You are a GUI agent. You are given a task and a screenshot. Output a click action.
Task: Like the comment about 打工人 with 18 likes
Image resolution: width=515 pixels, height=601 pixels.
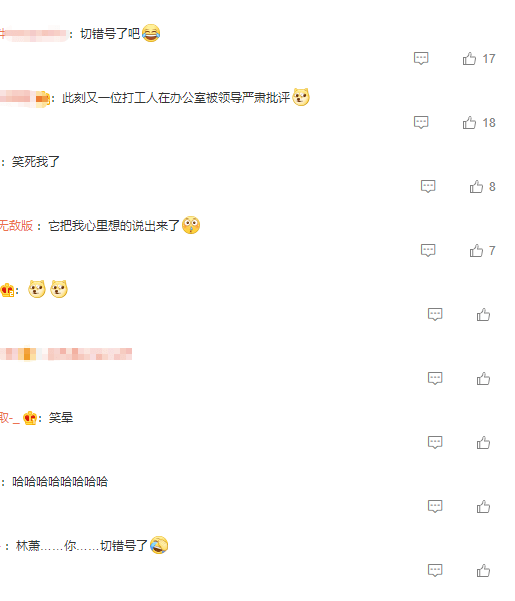point(469,123)
